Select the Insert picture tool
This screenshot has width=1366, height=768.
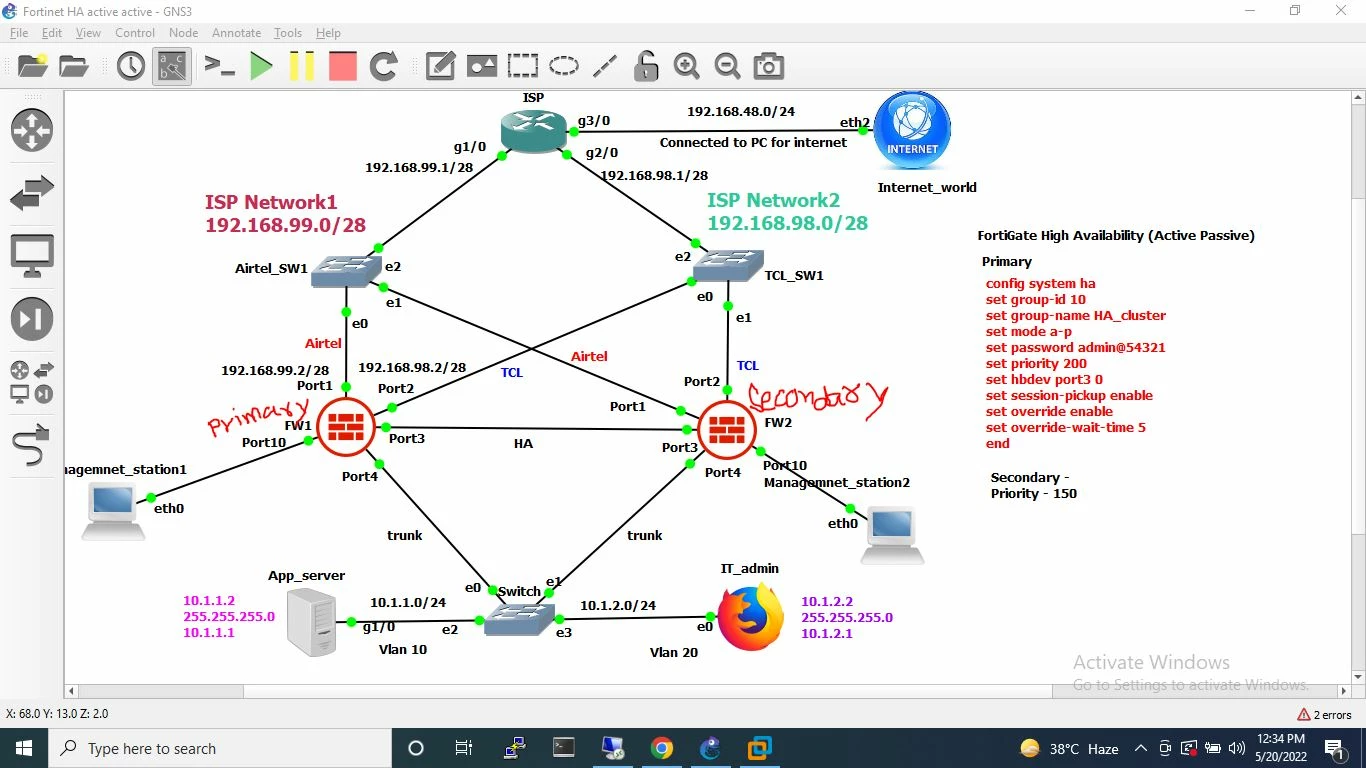[x=482, y=66]
